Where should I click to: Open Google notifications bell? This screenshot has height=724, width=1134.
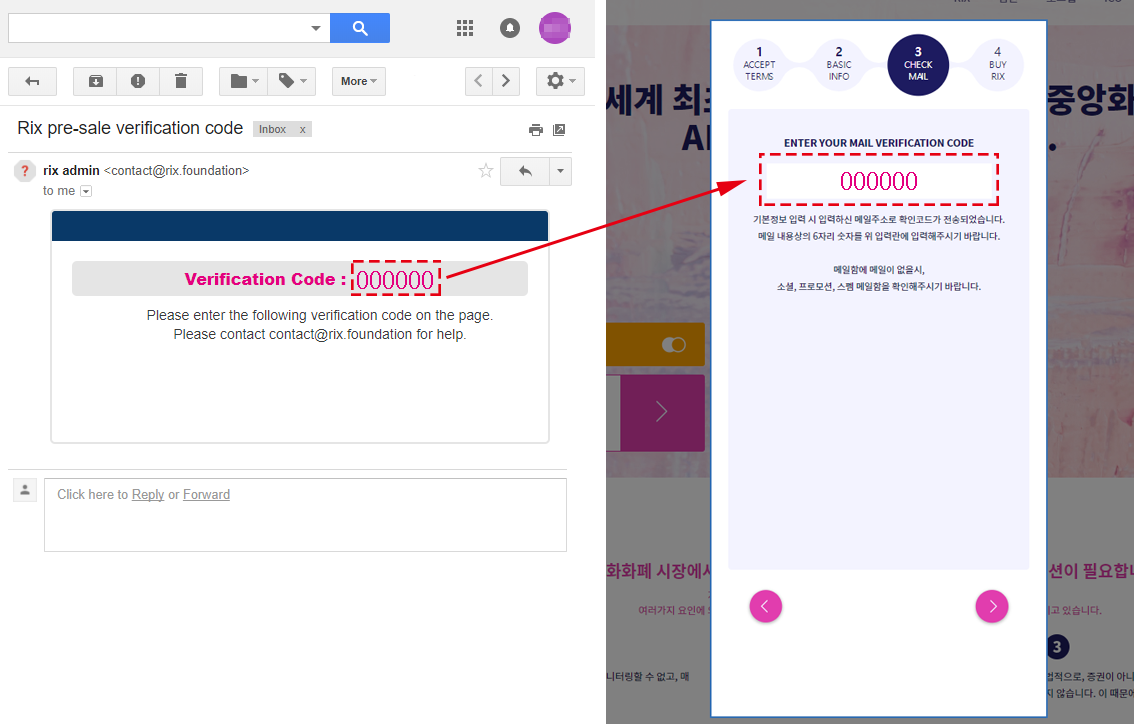click(510, 28)
